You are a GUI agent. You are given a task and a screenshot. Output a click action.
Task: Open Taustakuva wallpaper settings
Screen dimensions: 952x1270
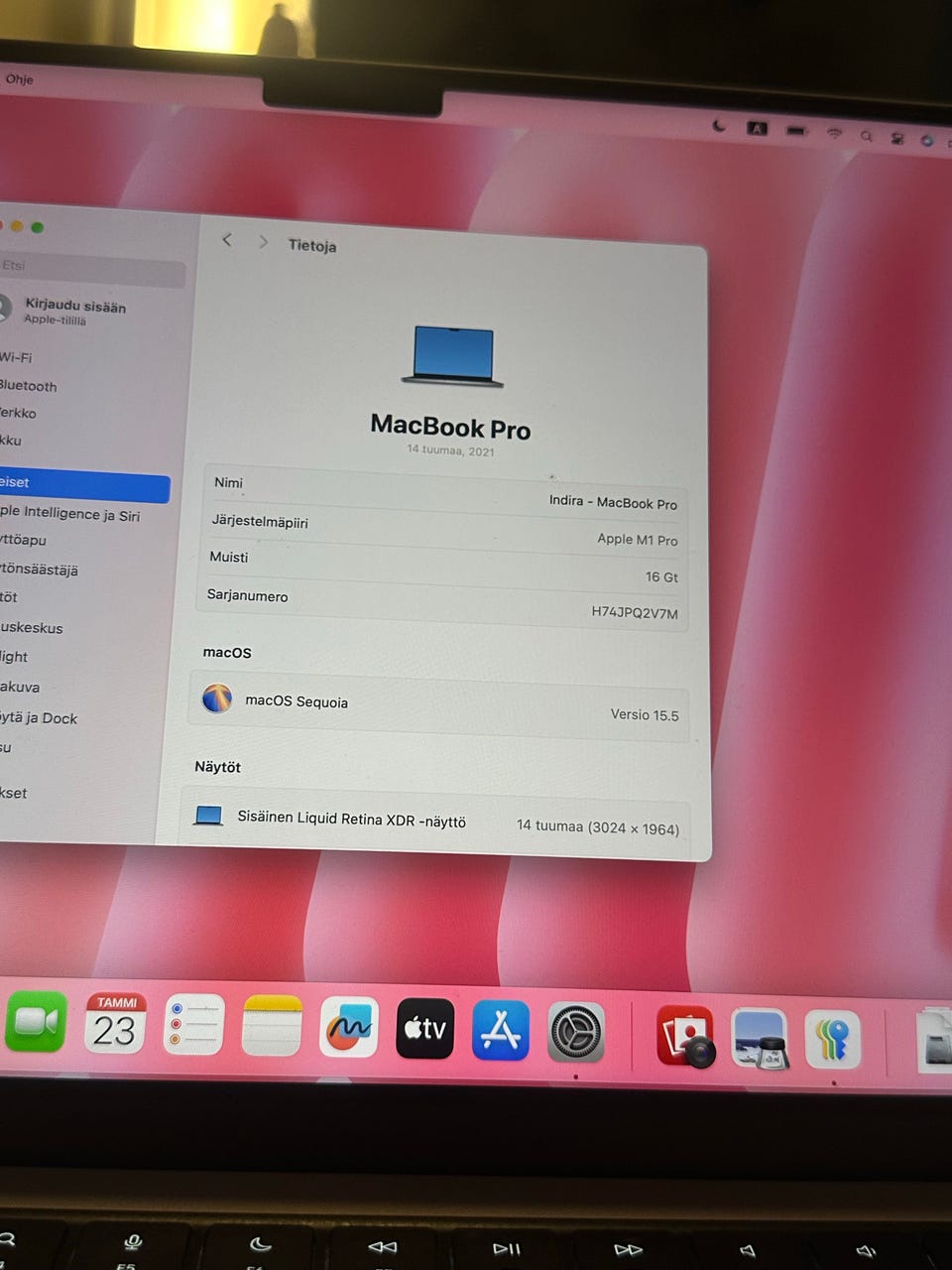20,687
